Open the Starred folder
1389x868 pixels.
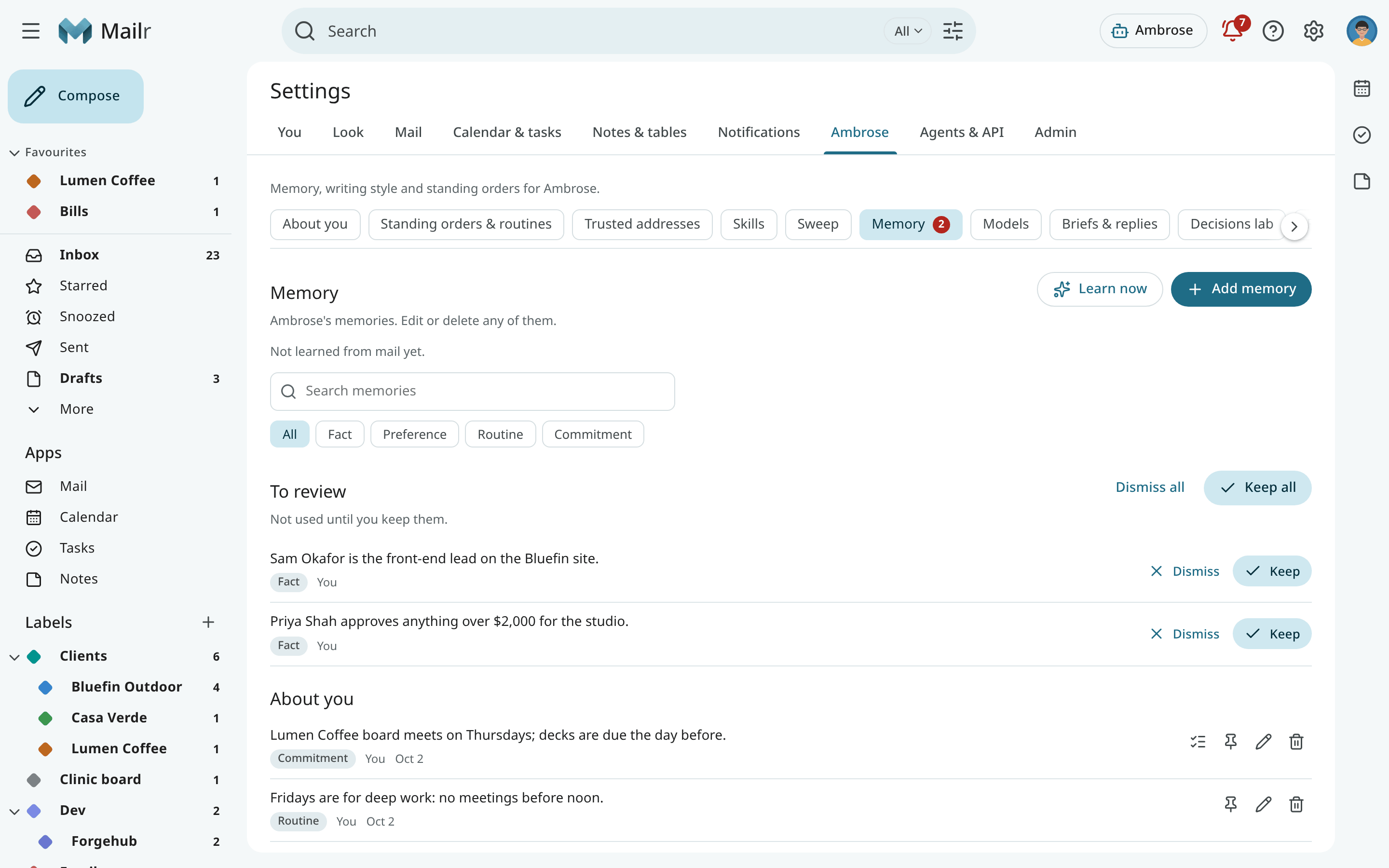click(x=116, y=285)
